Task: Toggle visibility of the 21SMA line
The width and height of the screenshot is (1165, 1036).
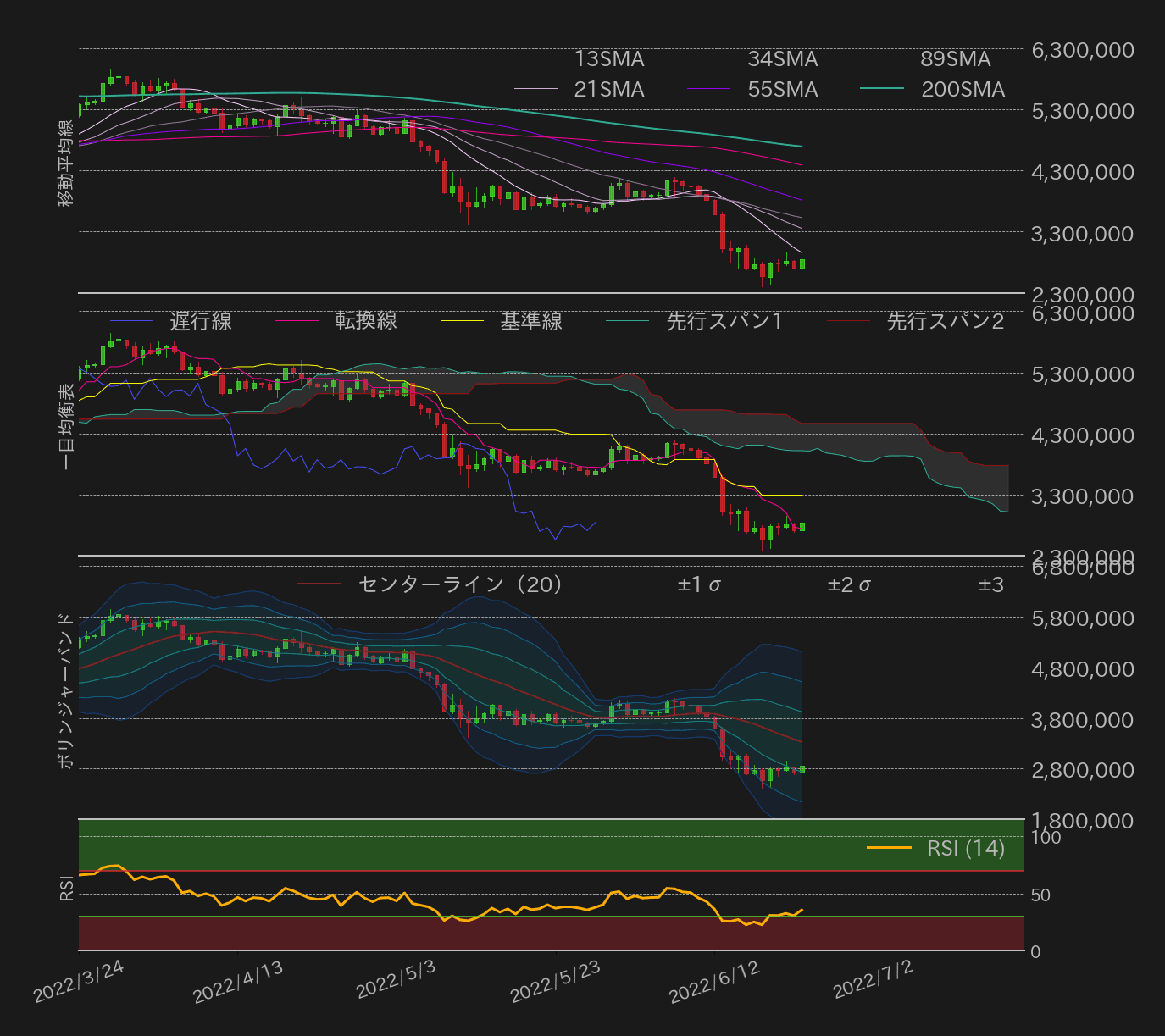Action: coord(609,89)
